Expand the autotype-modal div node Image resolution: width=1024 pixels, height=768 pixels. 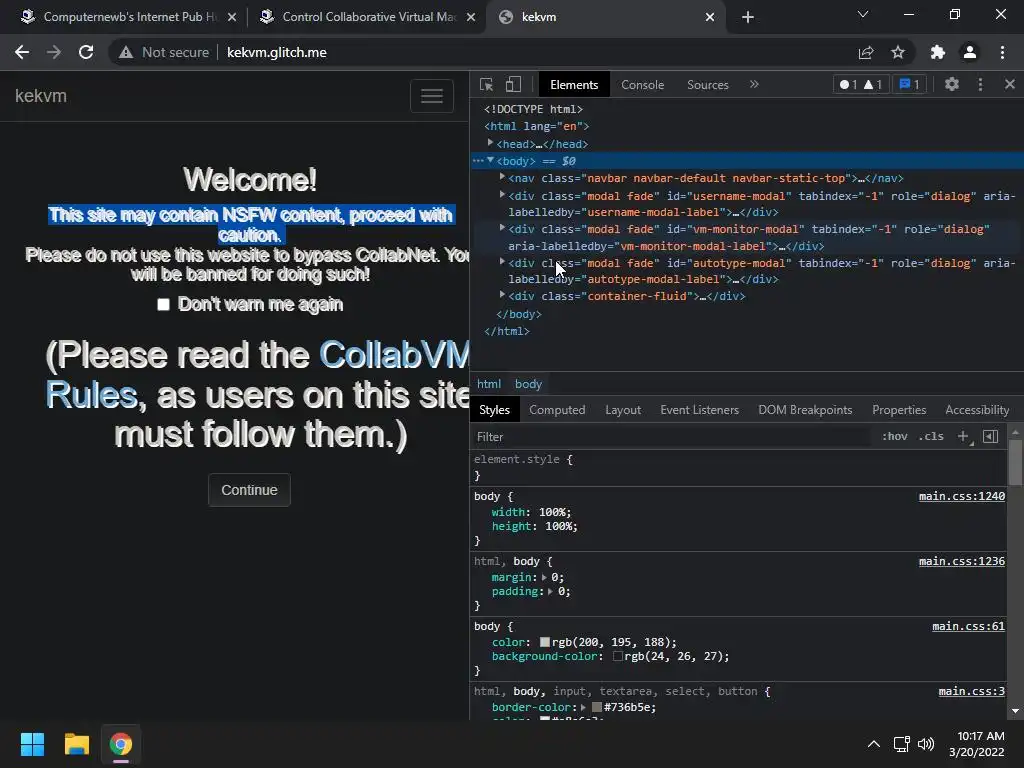(x=502, y=262)
